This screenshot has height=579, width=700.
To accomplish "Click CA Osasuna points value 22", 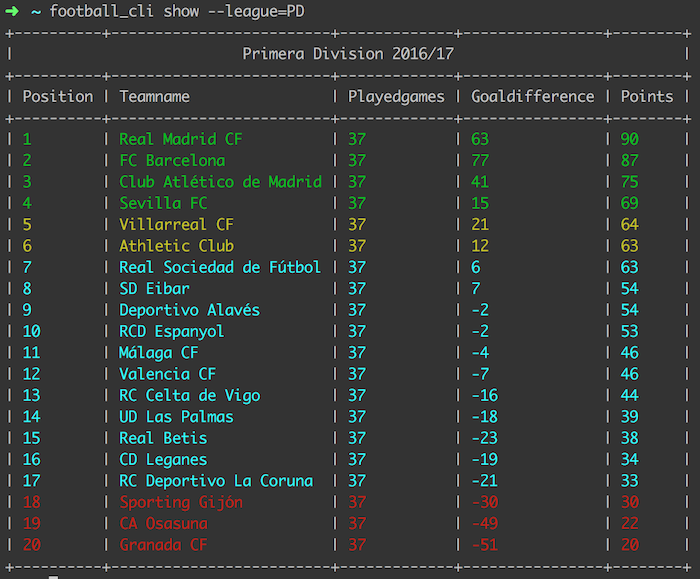I will click(x=629, y=523).
